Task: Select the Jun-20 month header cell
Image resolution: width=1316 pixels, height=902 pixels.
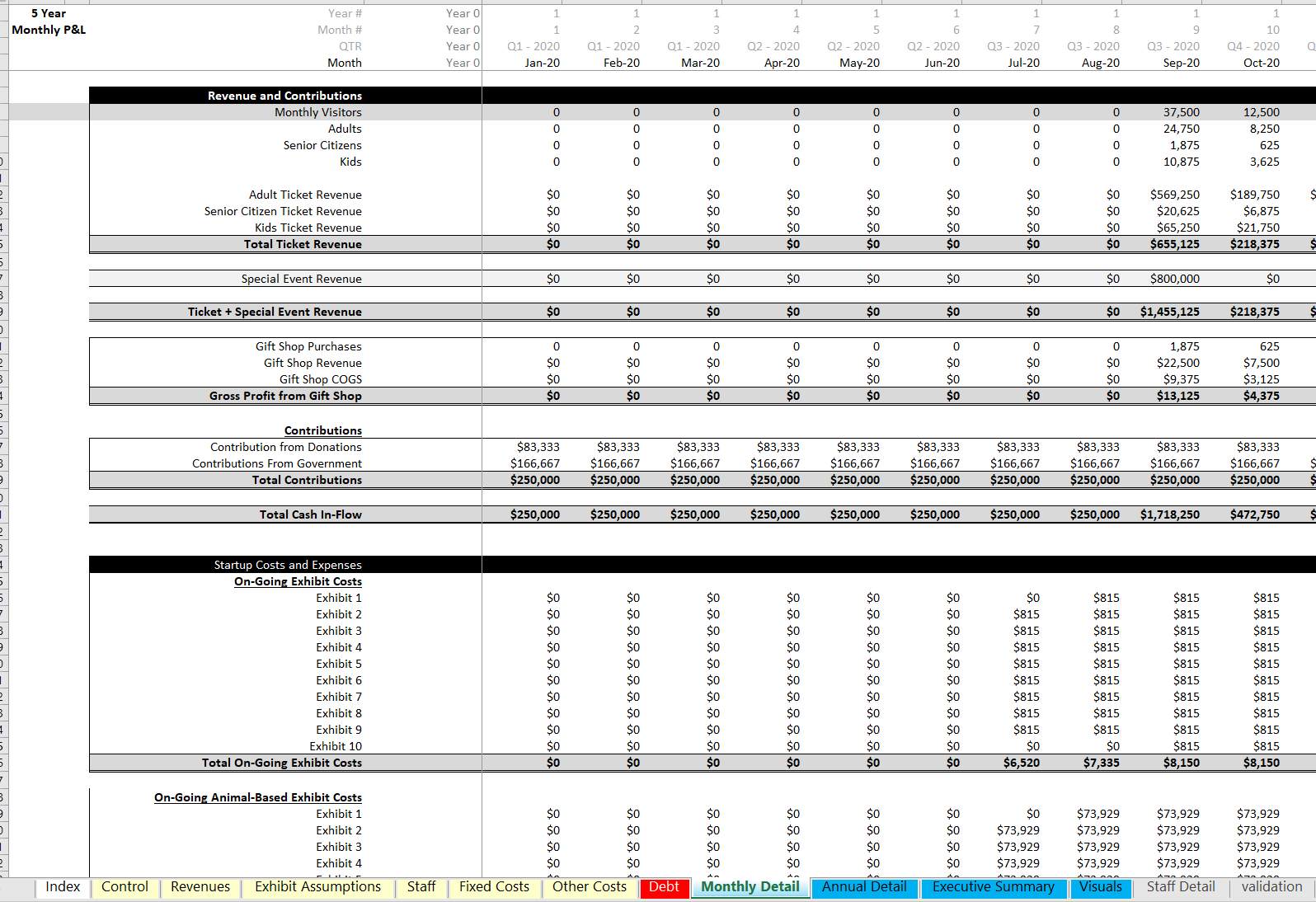Action: point(942,63)
